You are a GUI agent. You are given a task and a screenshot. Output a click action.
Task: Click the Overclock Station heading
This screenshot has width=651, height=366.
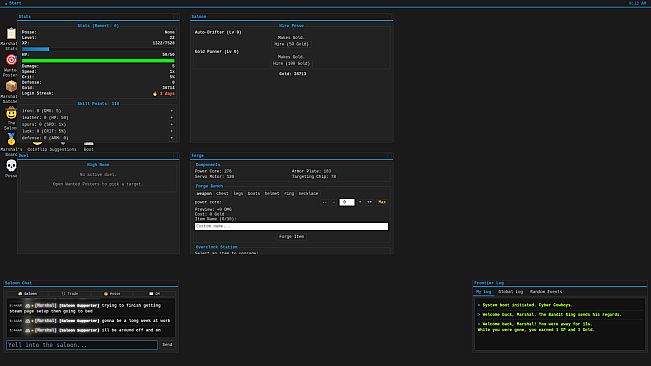(216, 247)
